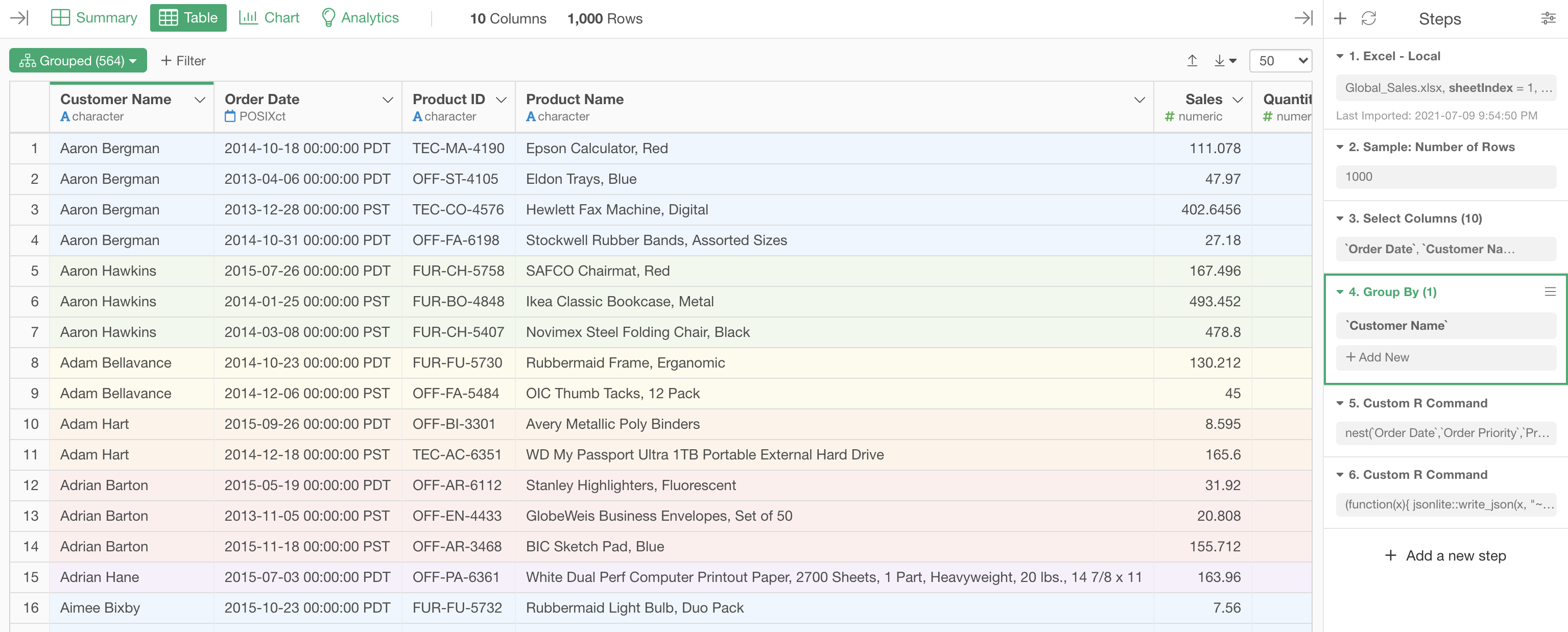Add a step with the plus icon

[1340, 18]
